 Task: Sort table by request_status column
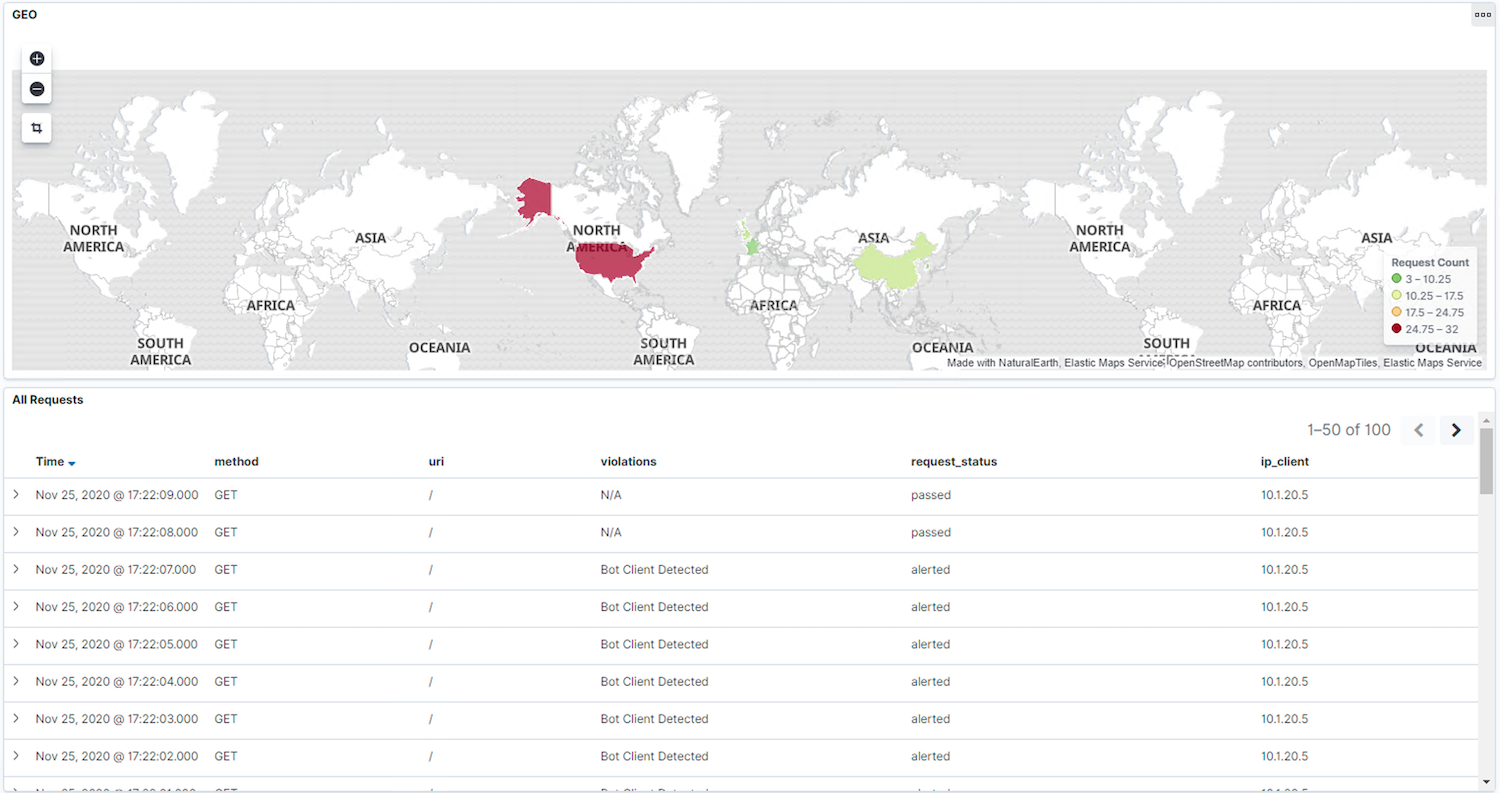coord(954,462)
